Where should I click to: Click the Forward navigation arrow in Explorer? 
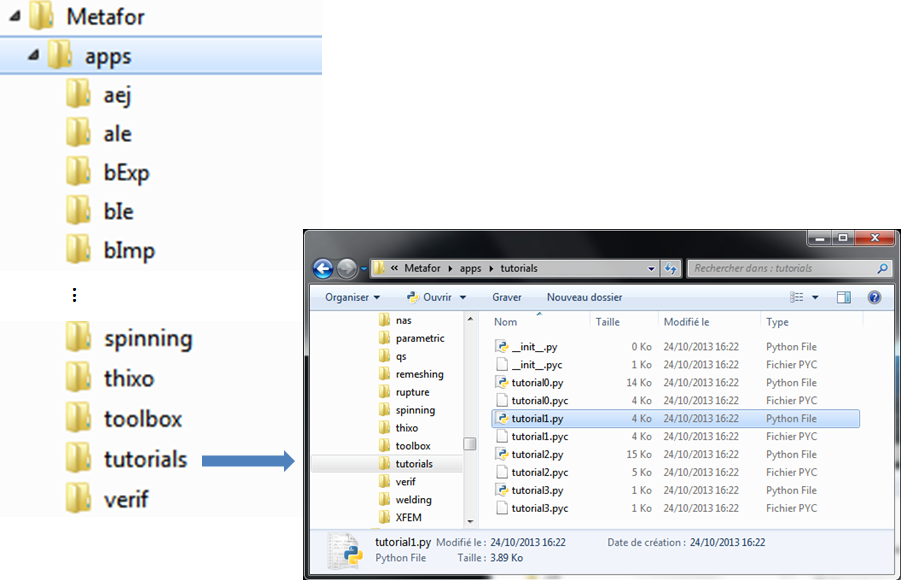(x=346, y=268)
